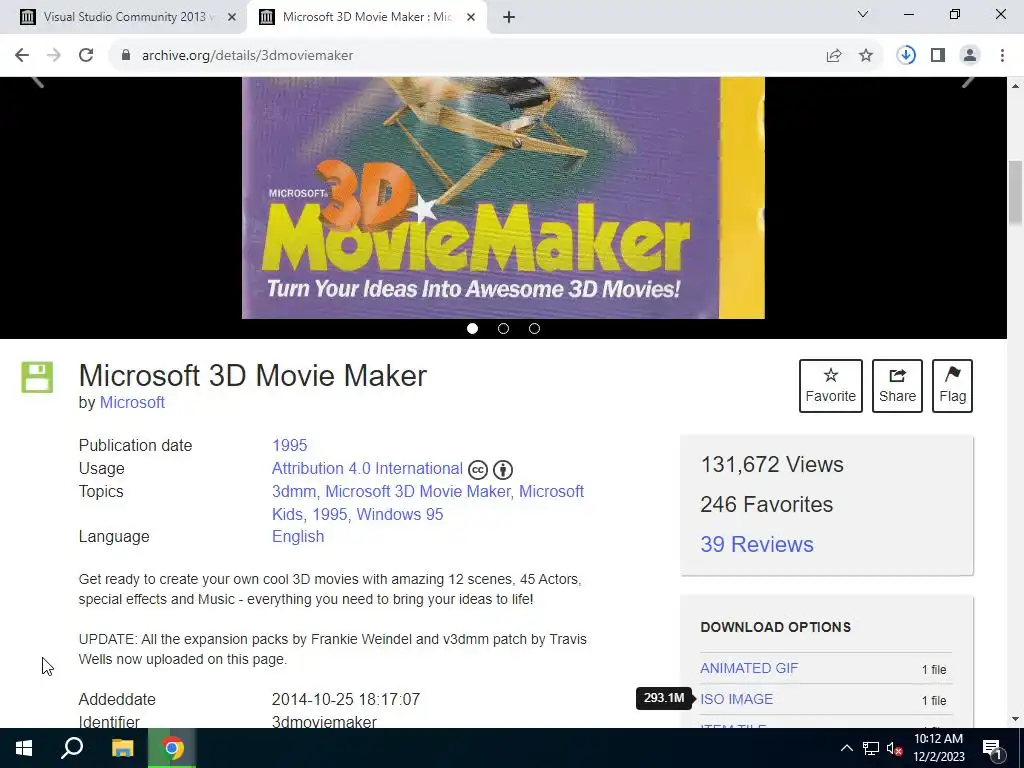1024x768 pixels.
Task: Click the 246 Favorites text
Action: tap(767, 504)
